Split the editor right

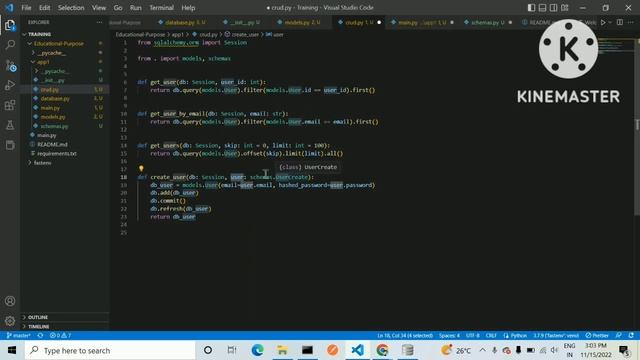[x=620, y=22]
